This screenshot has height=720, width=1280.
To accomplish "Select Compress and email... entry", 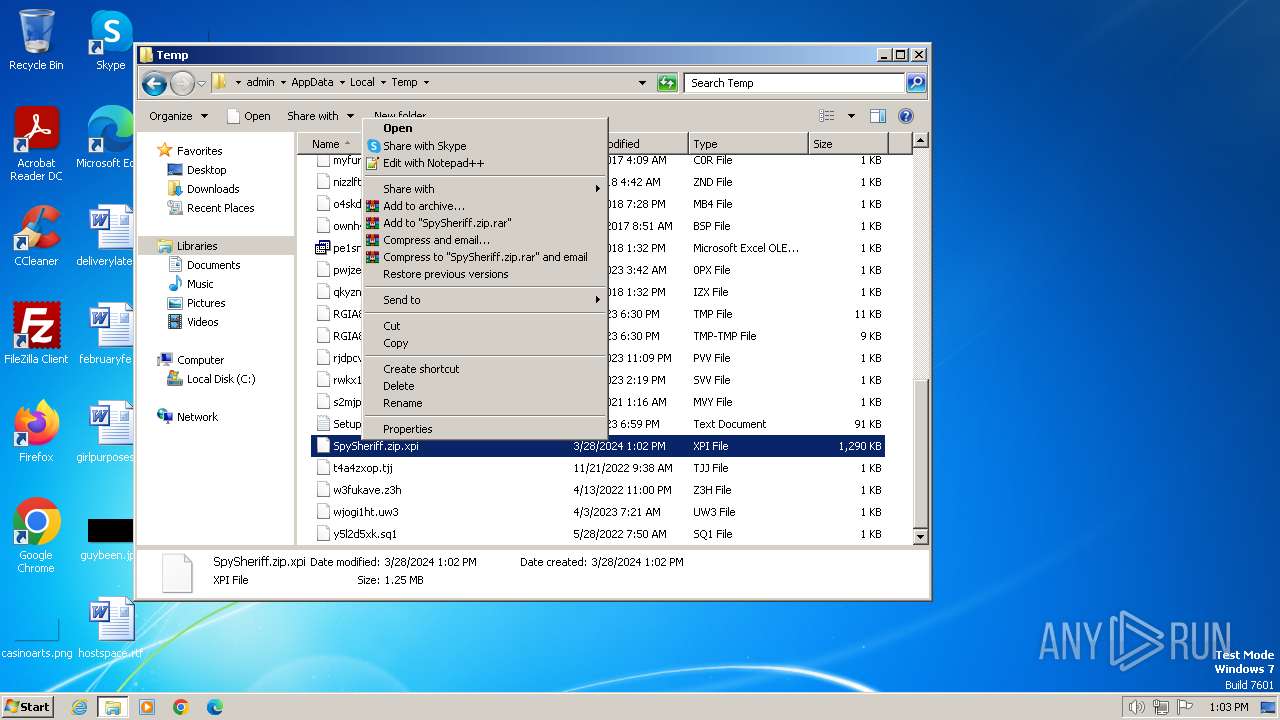I will tap(485, 240).
